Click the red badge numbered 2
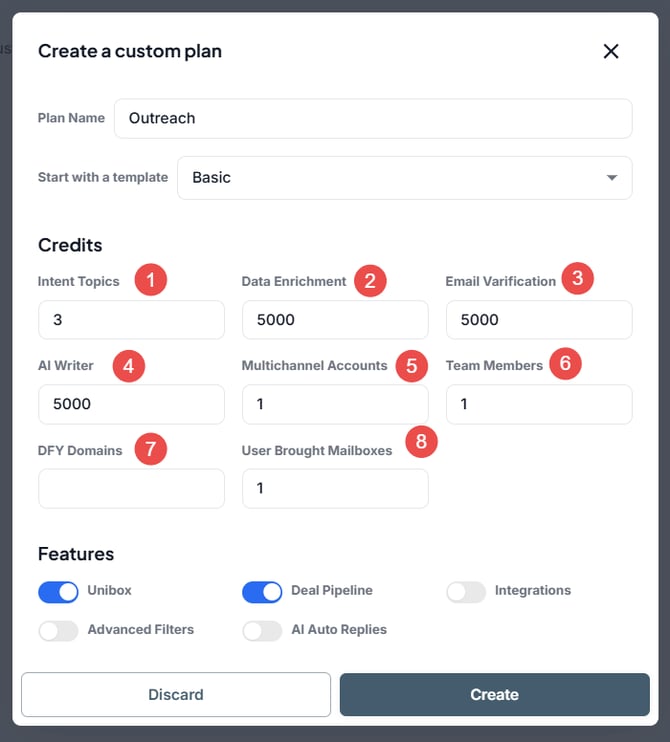Viewport: 670px width, 742px height. pyautogui.click(x=369, y=280)
